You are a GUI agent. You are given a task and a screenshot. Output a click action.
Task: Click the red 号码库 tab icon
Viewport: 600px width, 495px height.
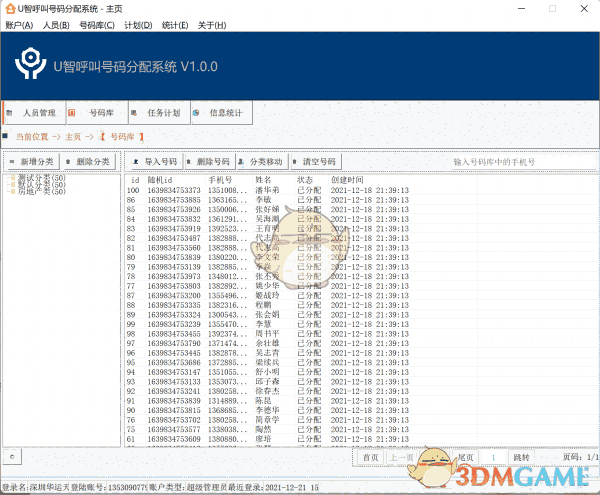pos(72,113)
